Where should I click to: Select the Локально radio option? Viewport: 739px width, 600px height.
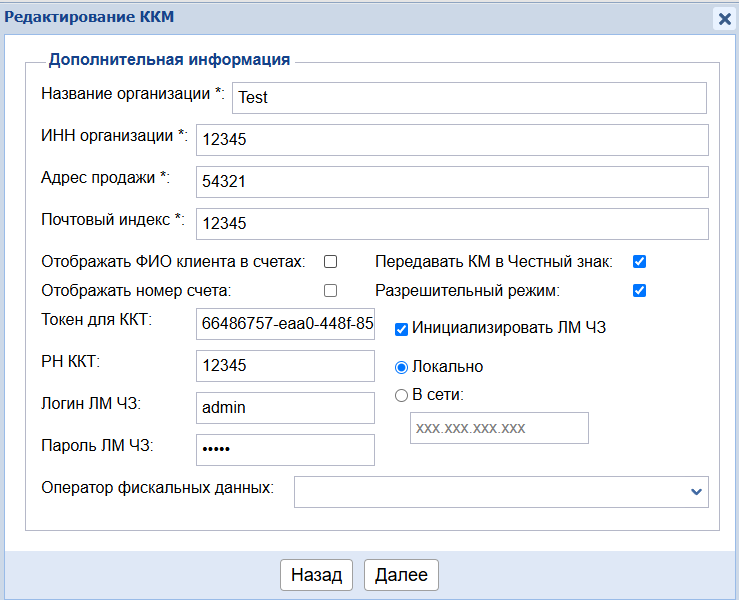[x=401, y=367]
